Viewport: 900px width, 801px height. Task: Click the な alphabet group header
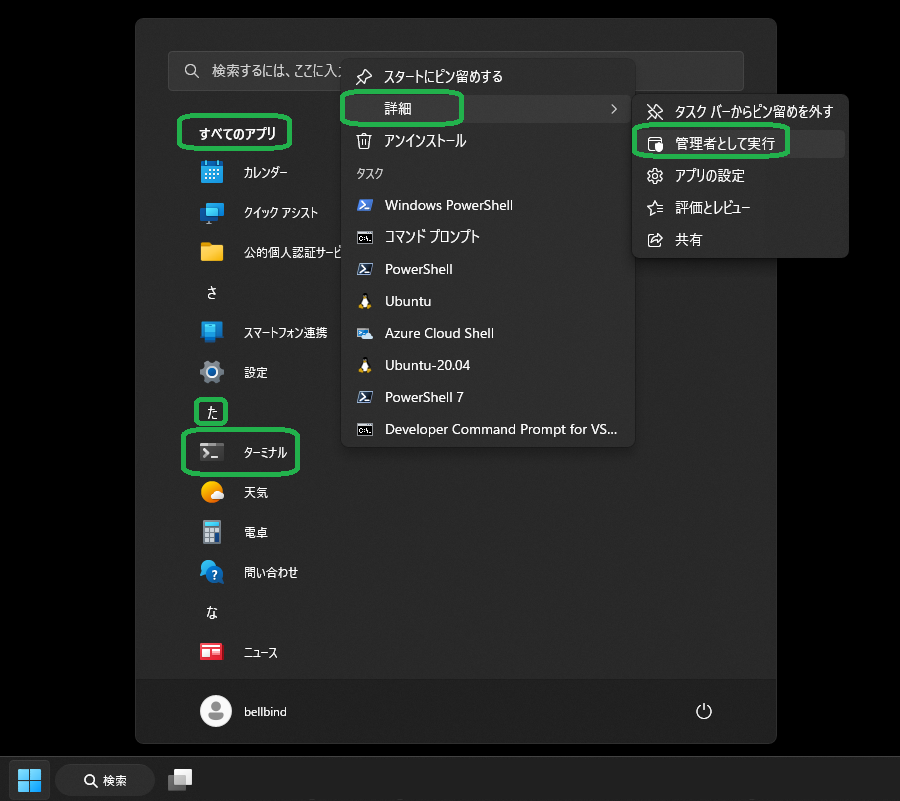pyautogui.click(x=212, y=612)
